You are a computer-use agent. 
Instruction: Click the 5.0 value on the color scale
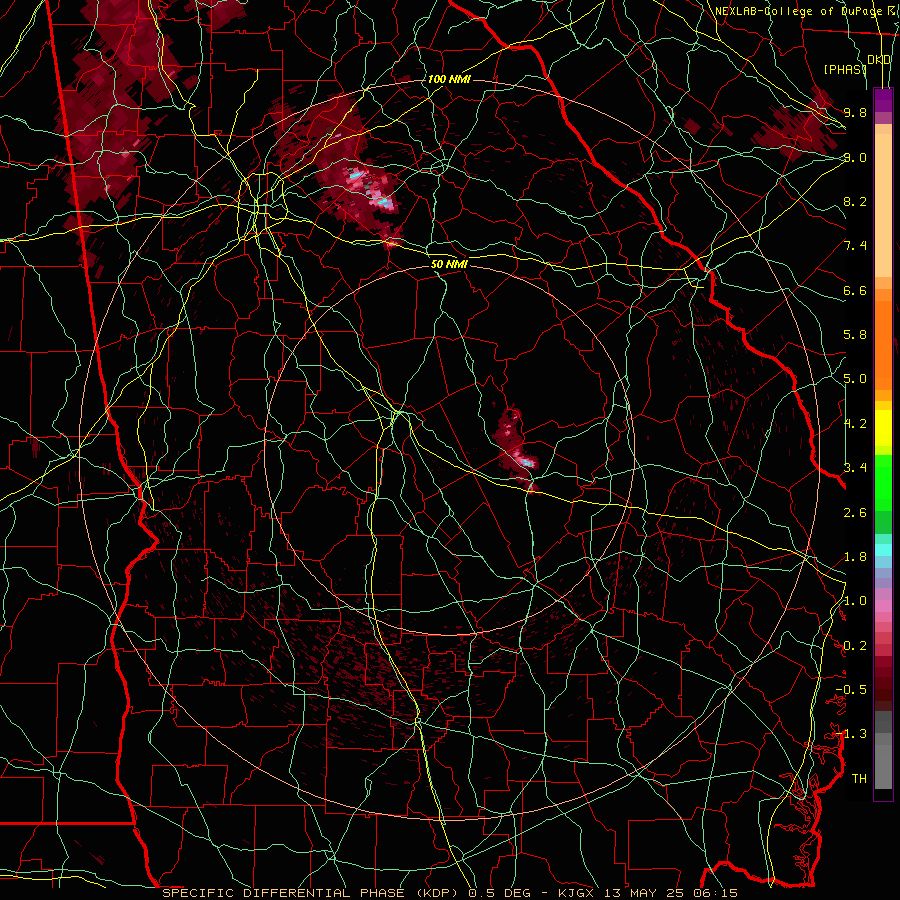[x=855, y=379]
